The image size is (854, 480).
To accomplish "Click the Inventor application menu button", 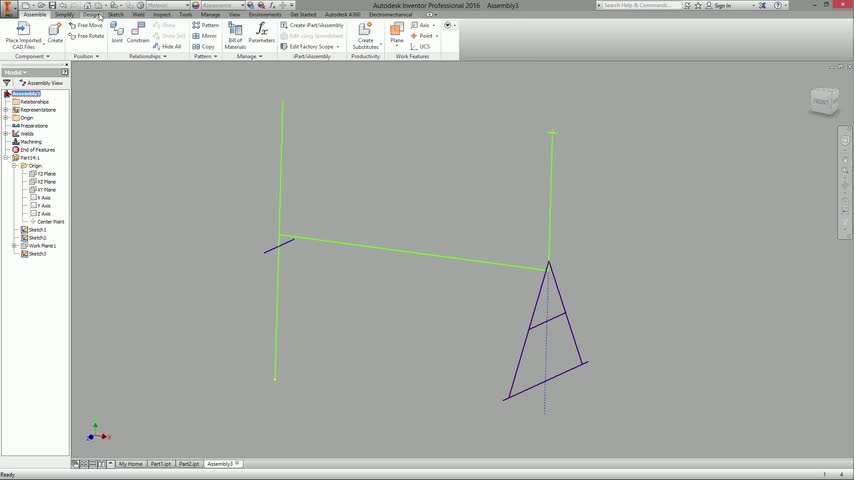I will click(x=8, y=8).
